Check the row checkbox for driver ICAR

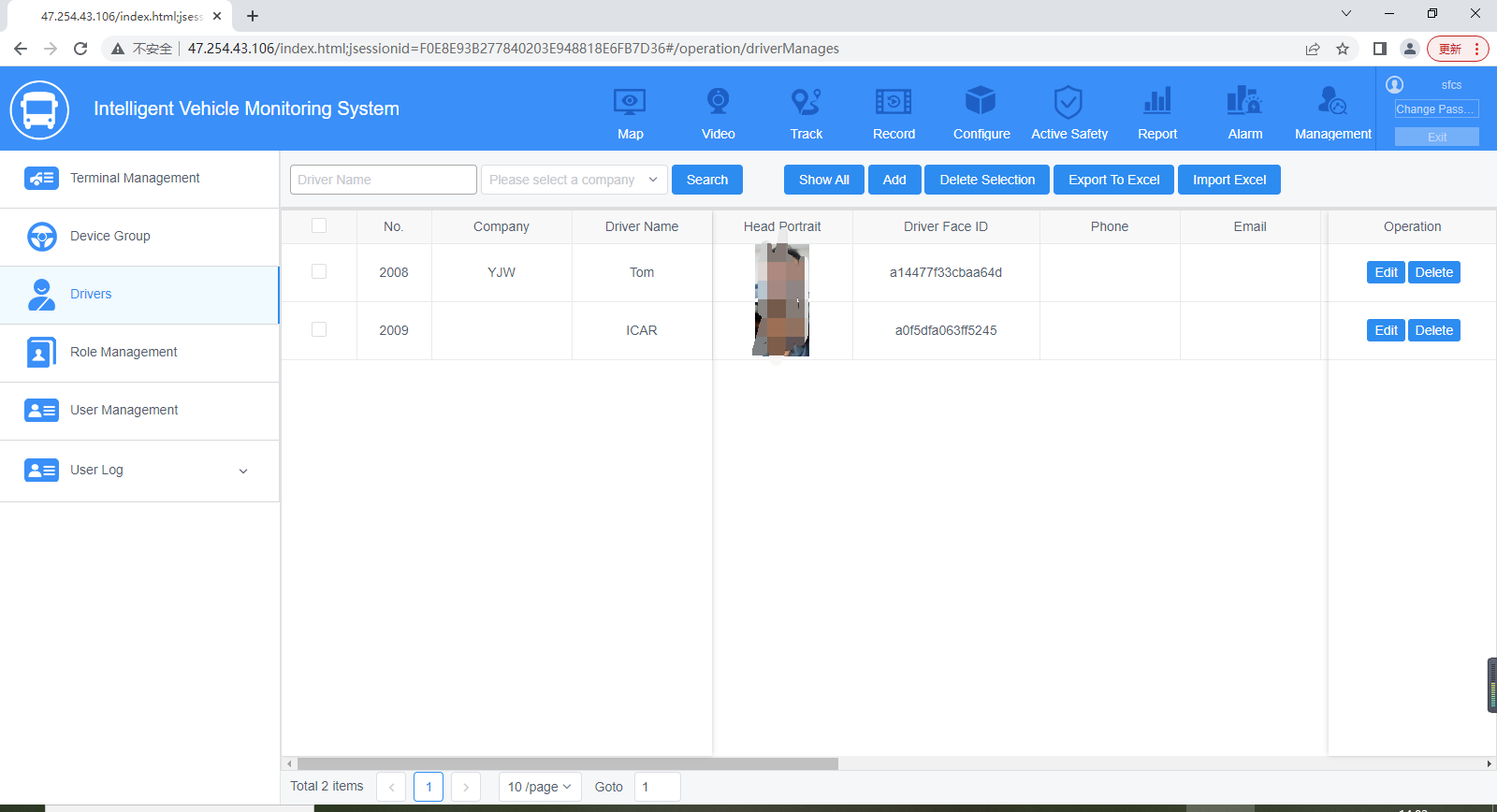coord(319,329)
